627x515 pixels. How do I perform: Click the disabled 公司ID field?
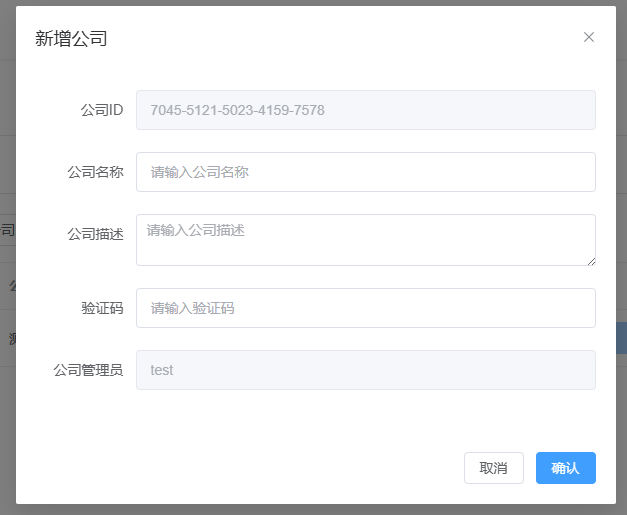[x=365, y=110]
